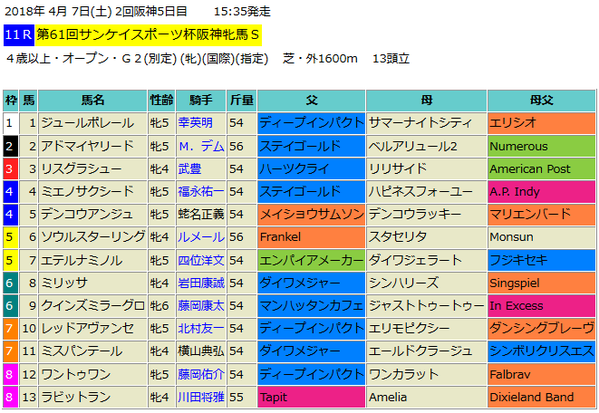Select horse name ラビットラン
Screen dimensions: 599x413
[76, 397]
